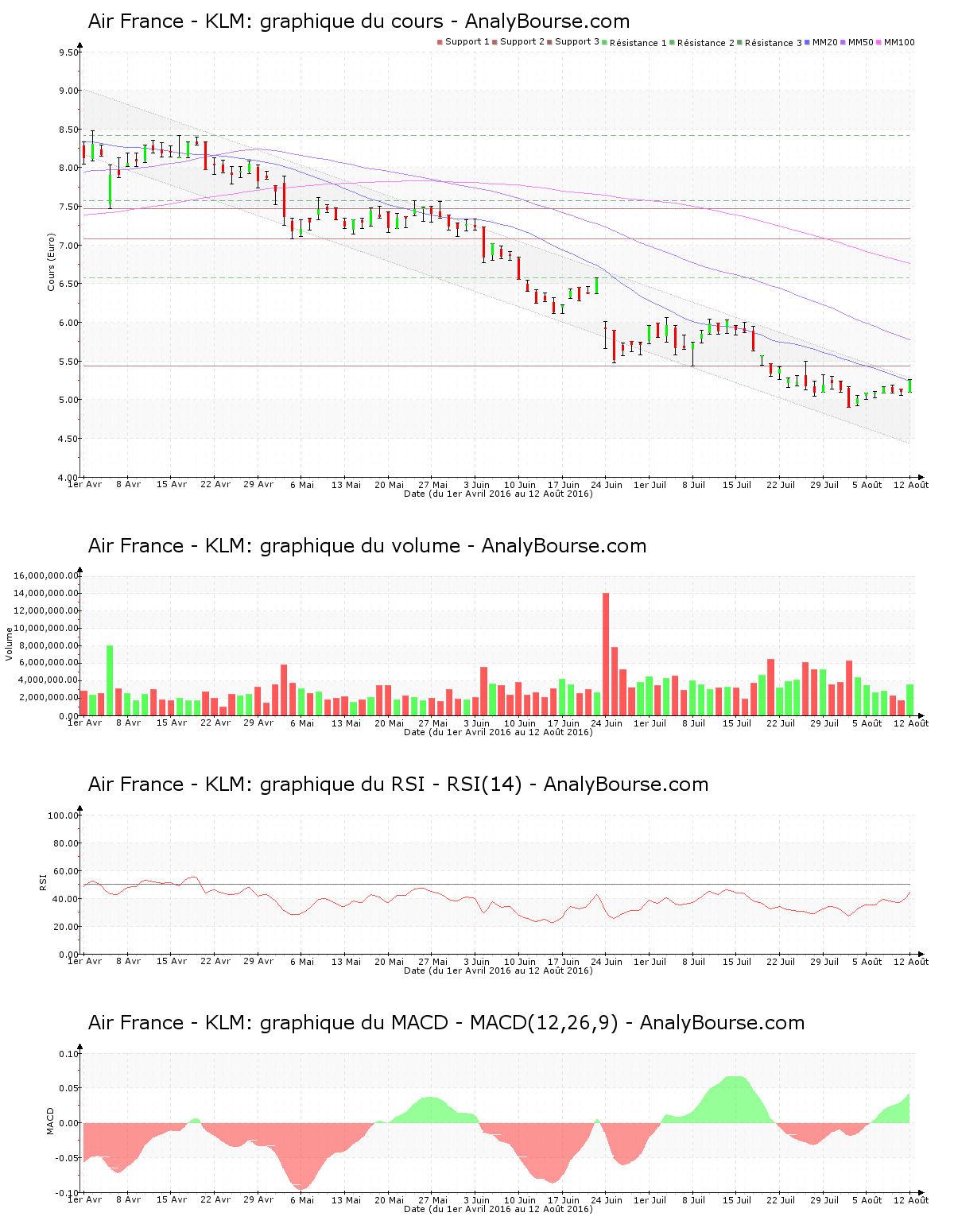Image resolution: width=954 pixels, height=1232 pixels.
Task: Click '6 Mai' date on price chart
Action: 302,485
